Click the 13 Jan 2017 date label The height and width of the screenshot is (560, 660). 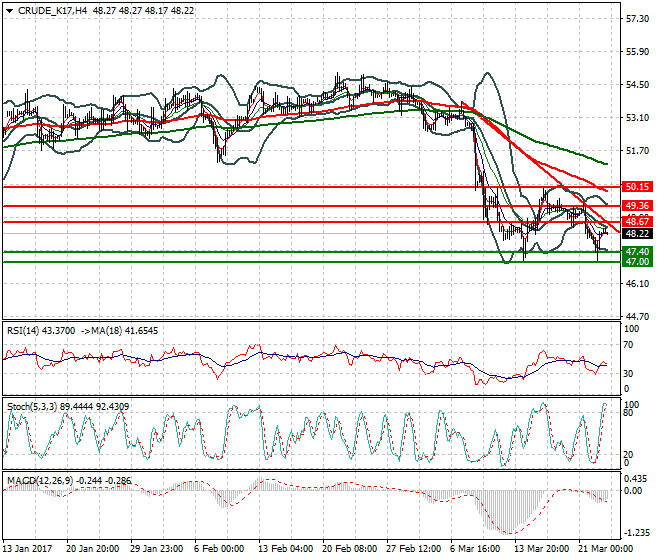pyautogui.click(x=28, y=549)
